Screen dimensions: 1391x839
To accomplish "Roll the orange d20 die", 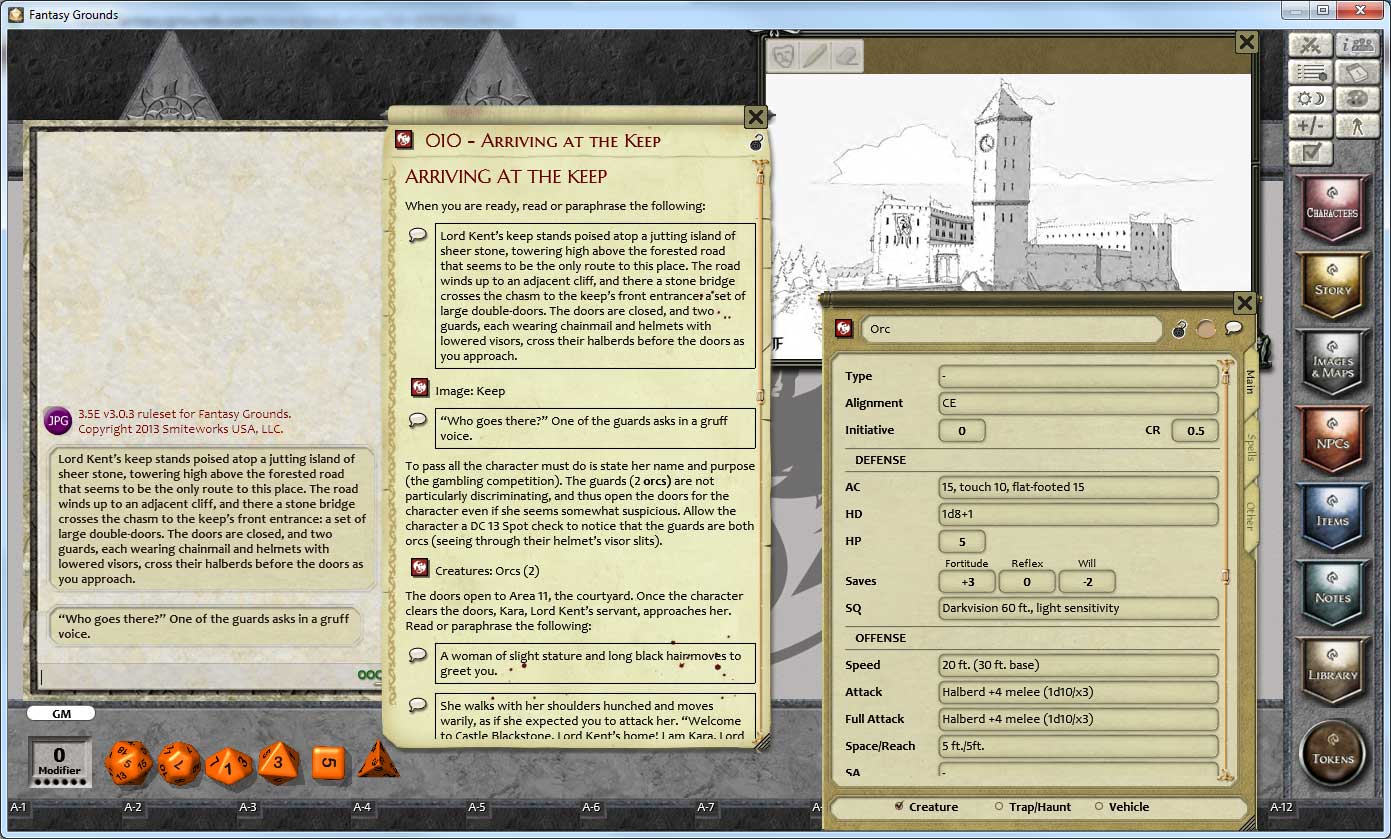I will [x=128, y=762].
